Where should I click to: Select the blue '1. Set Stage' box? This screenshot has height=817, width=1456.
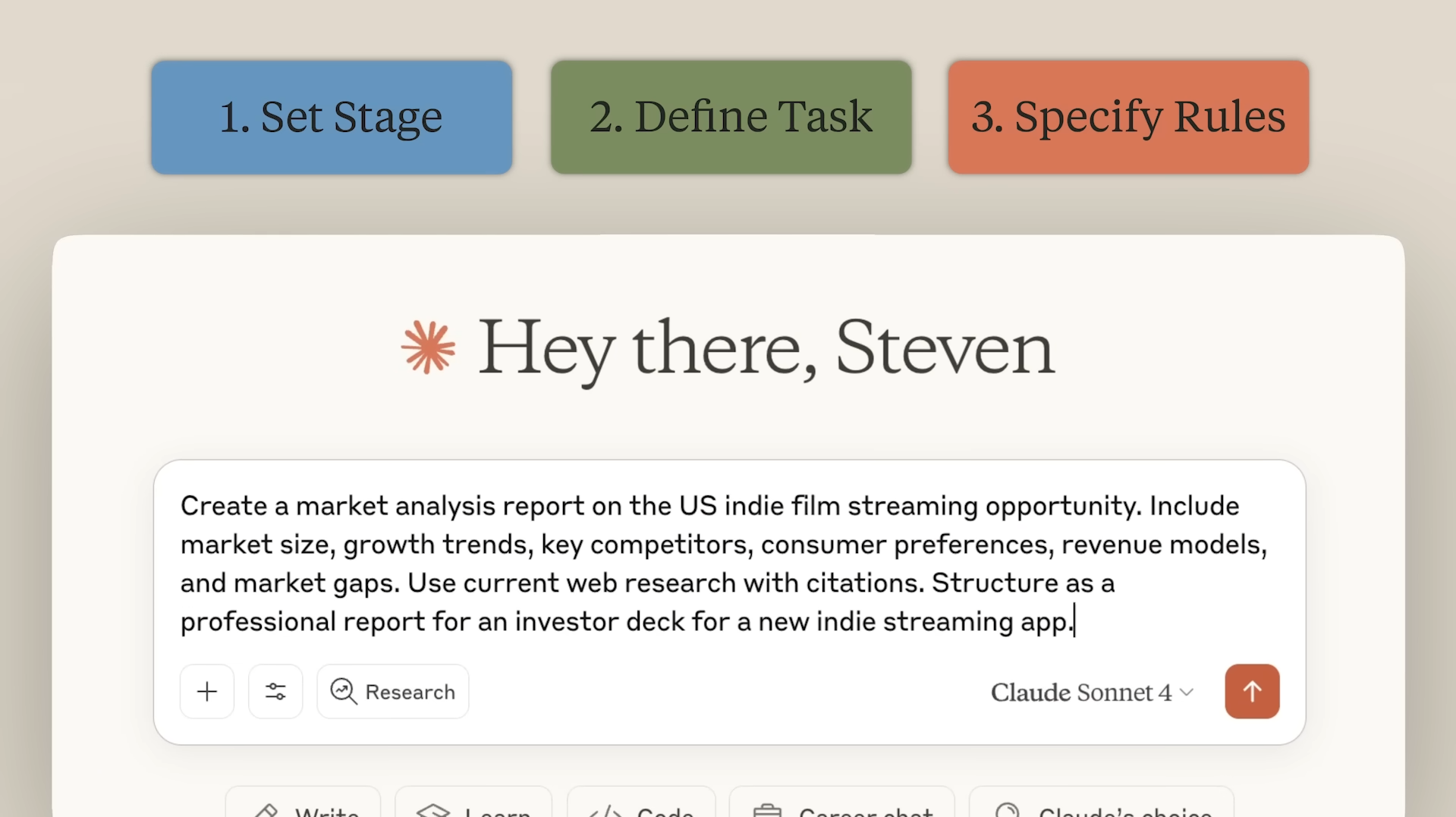point(332,118)
